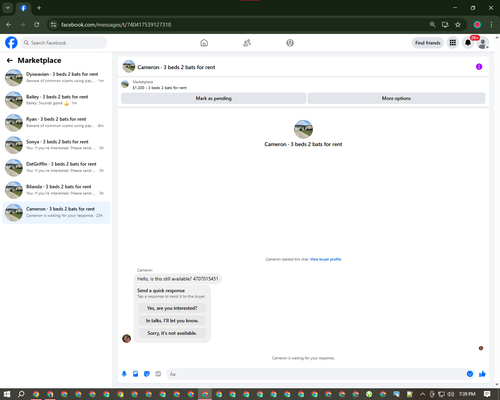Go back in the browser
Screen dimensions: 500x400
tap(9, 24)
